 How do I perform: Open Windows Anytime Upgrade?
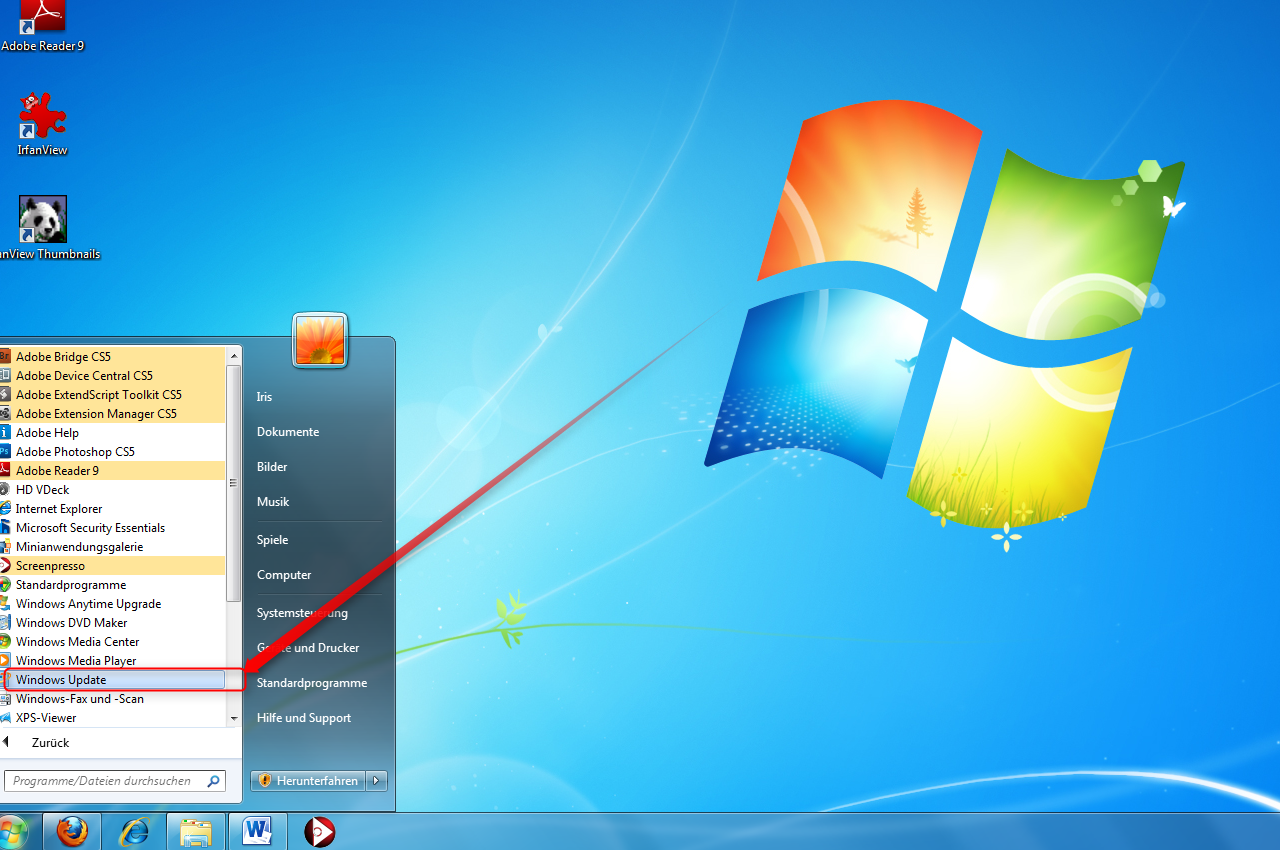(112, 603)
